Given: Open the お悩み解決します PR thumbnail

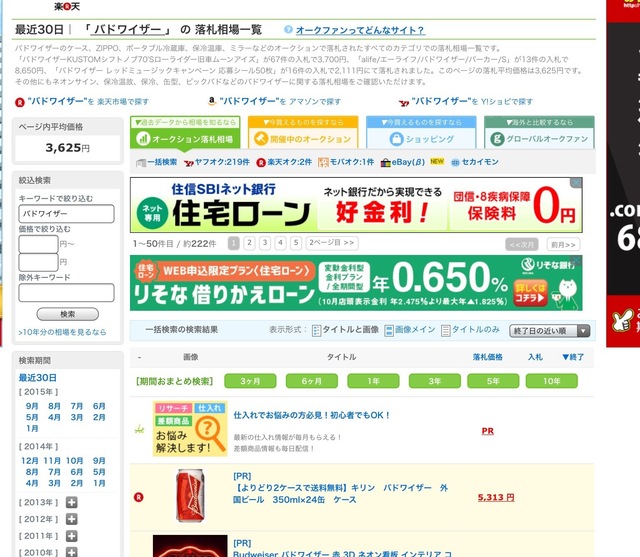Looking at the screenshot, I should click(x=190, y=429).
